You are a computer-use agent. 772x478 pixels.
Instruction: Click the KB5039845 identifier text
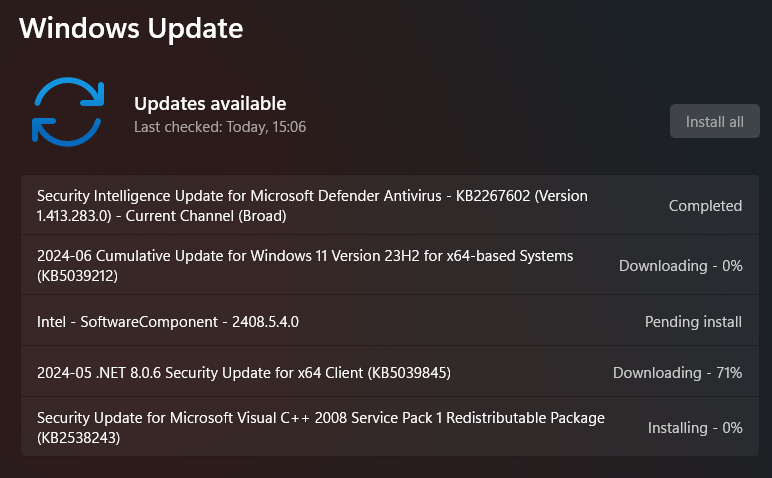[408, 373]
